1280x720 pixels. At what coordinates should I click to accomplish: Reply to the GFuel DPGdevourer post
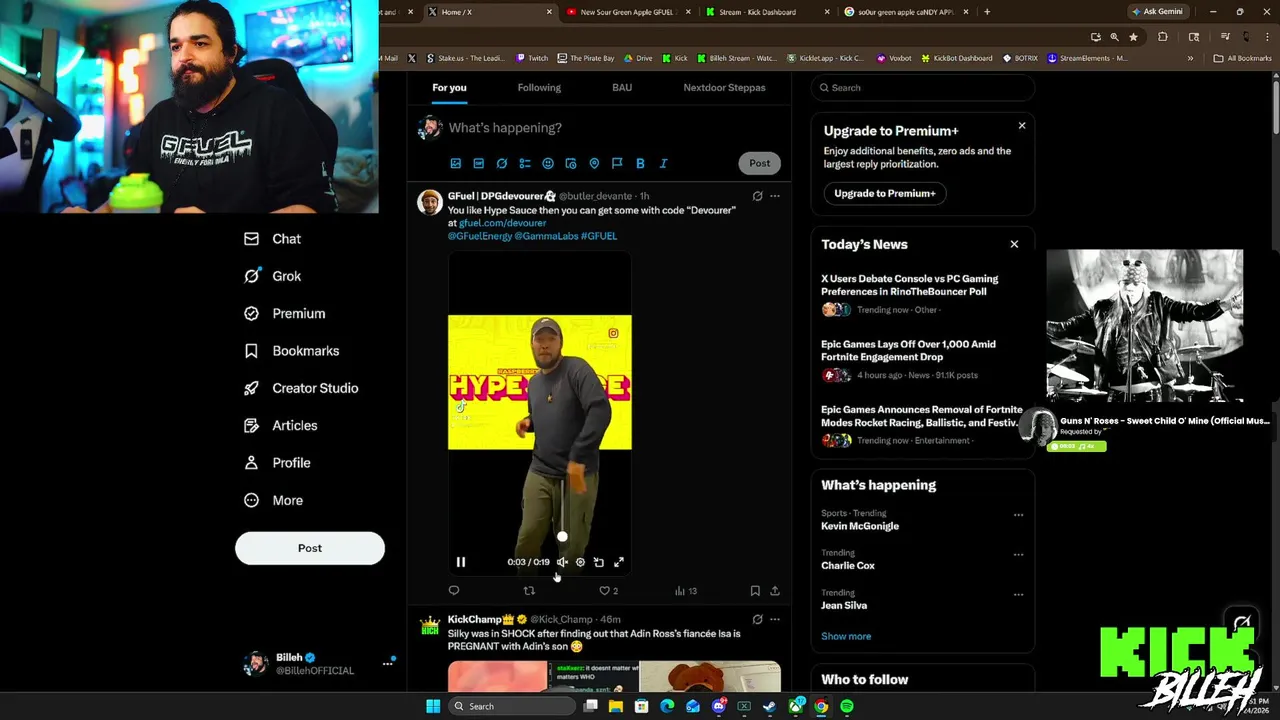coord(454,591)
